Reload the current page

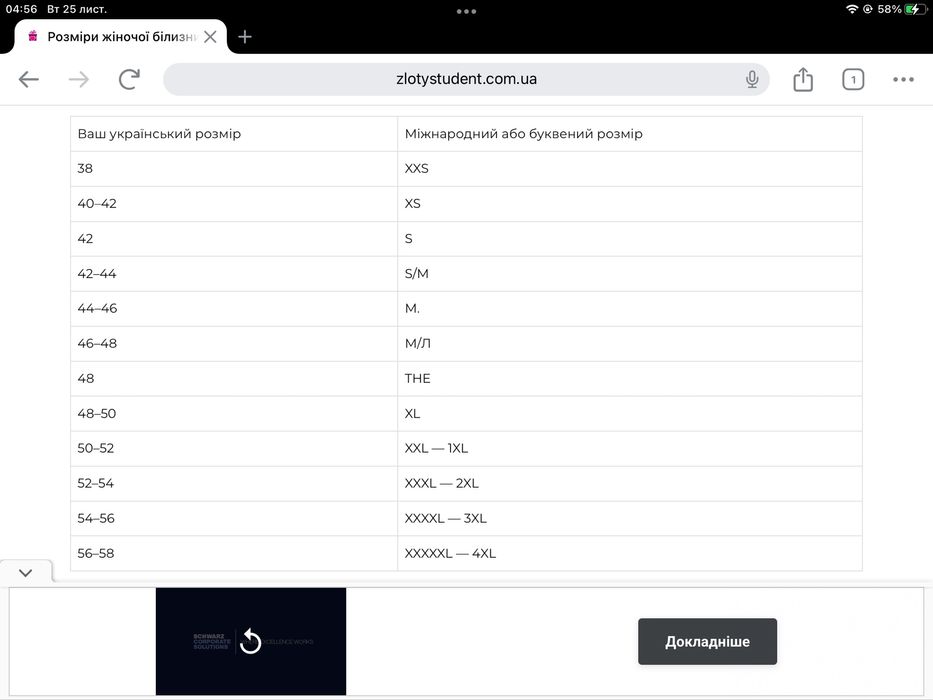pyautogui.click(x=129, y=80)
